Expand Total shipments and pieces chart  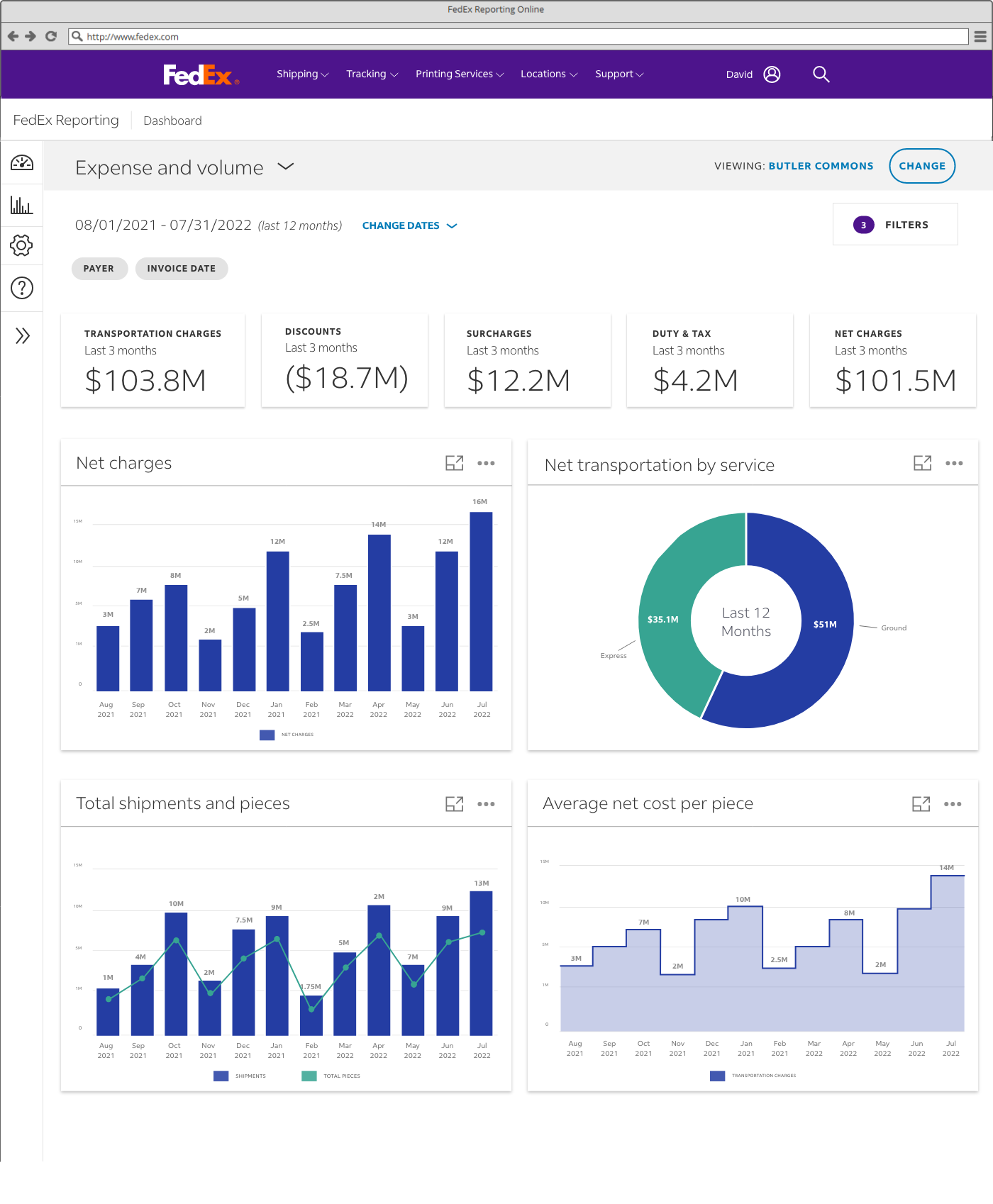(454, 803)
